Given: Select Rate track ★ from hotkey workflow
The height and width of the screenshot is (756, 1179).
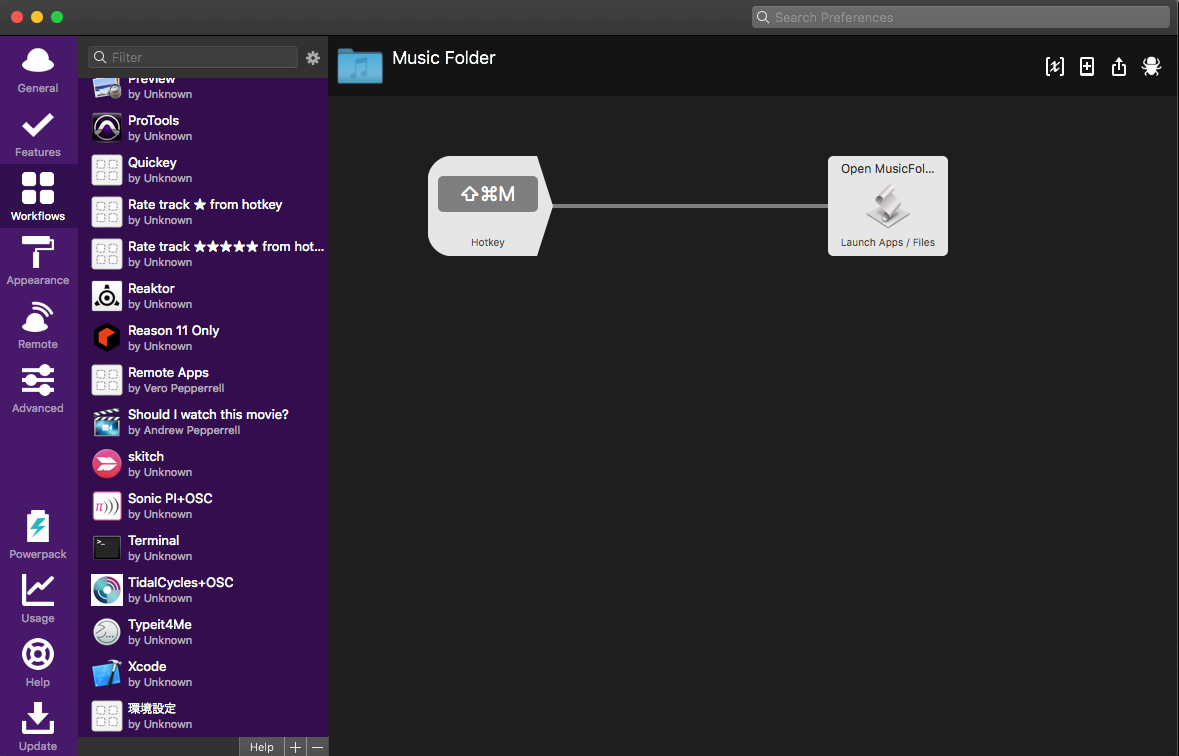Looking at the screenshot, I should [x=203, y=212].
